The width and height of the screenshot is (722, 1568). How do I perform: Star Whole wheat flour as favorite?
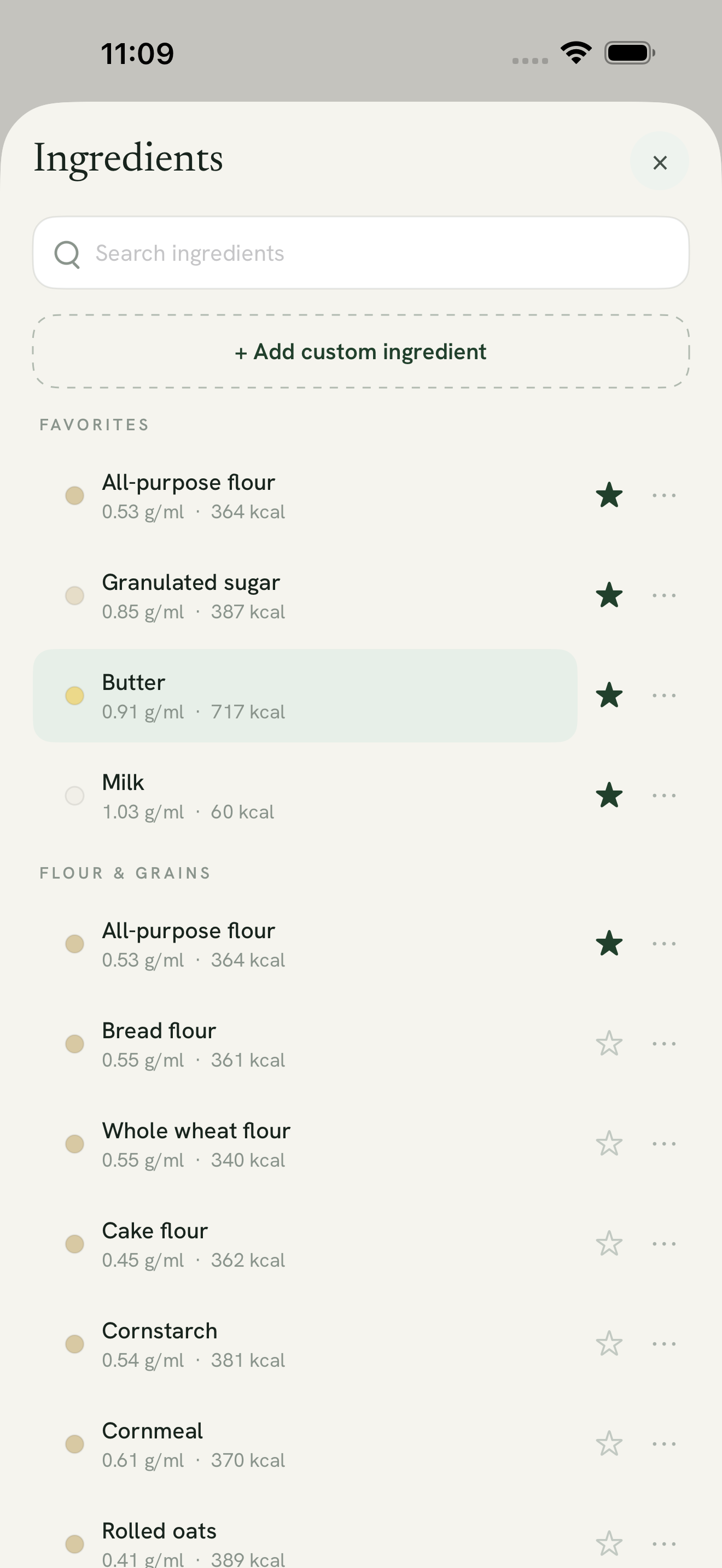[609, 1143]
